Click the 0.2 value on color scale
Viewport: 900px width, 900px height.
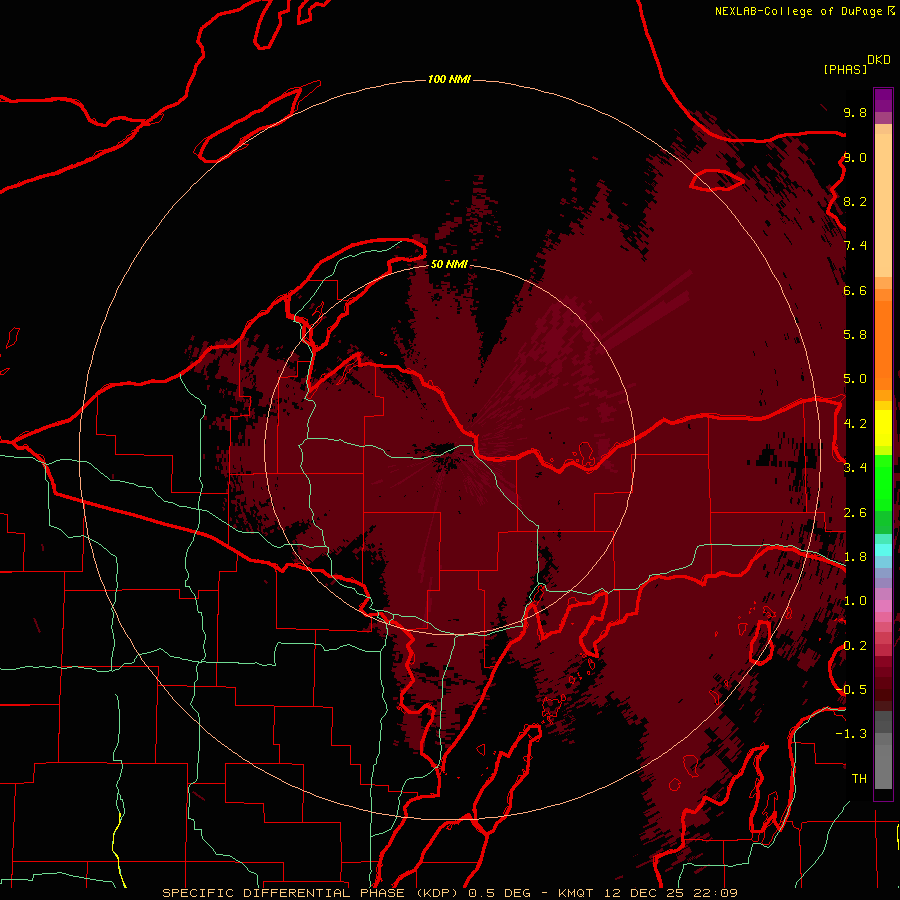pos(855,645)
